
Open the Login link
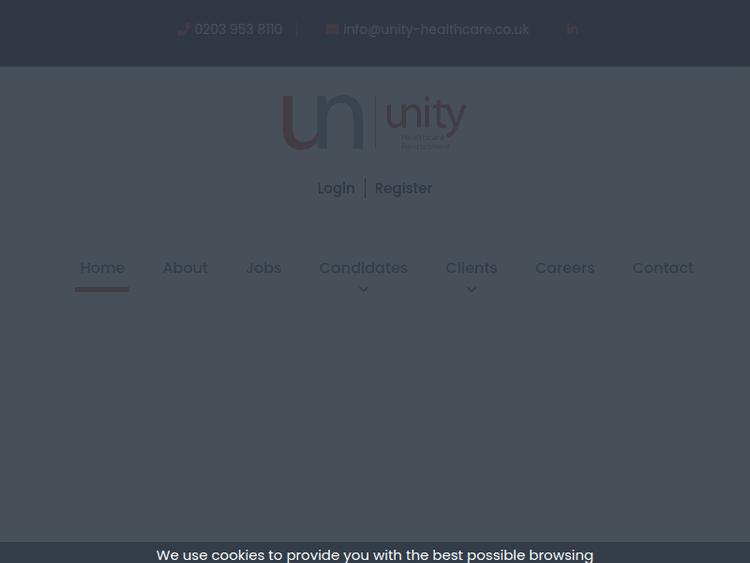click(336, 188)
